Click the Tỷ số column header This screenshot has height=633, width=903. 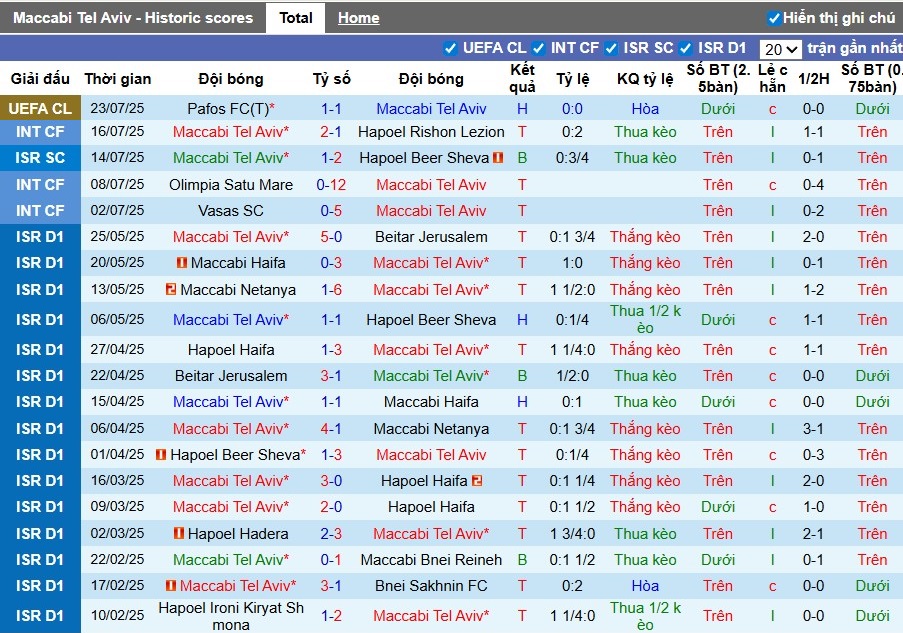(x=331, y=79)
